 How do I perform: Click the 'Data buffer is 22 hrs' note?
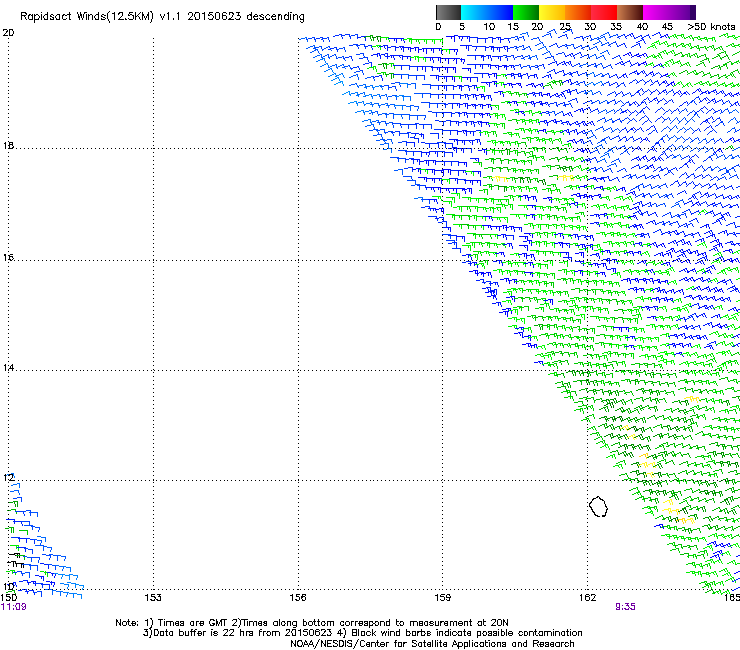(x=362, y=633)
